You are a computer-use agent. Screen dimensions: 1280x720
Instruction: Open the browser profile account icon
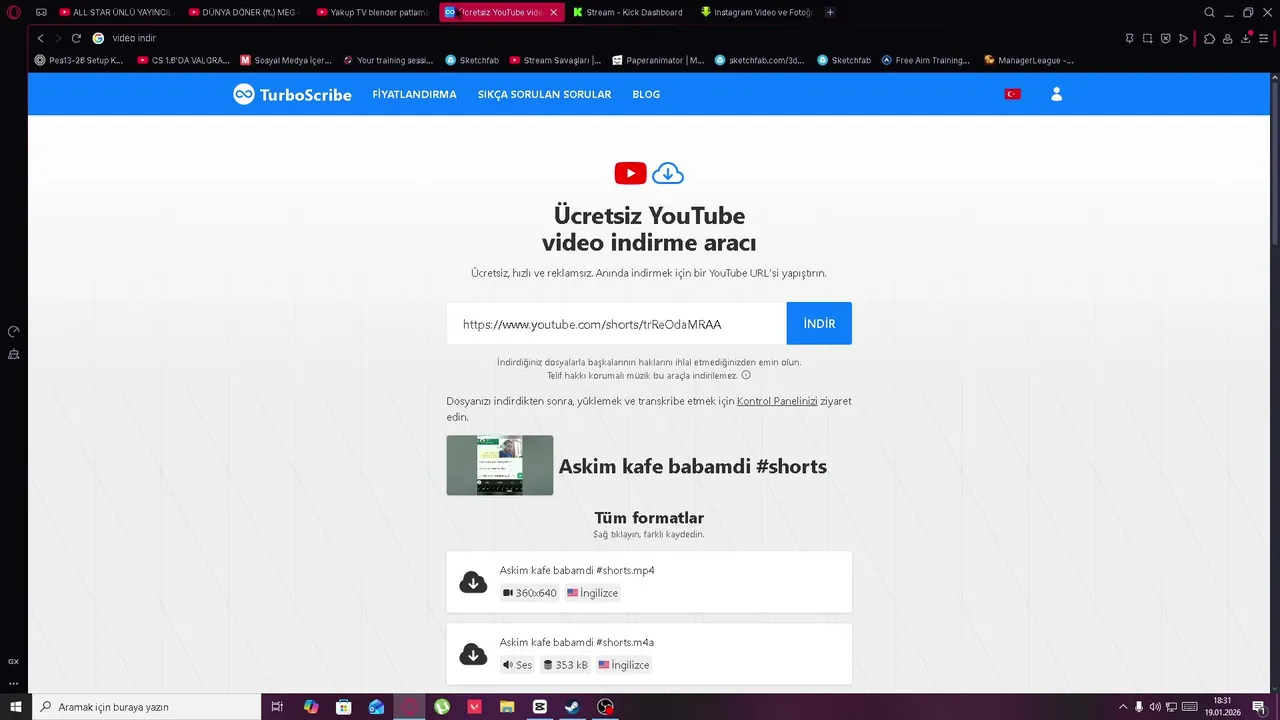tap(1227, 38)
